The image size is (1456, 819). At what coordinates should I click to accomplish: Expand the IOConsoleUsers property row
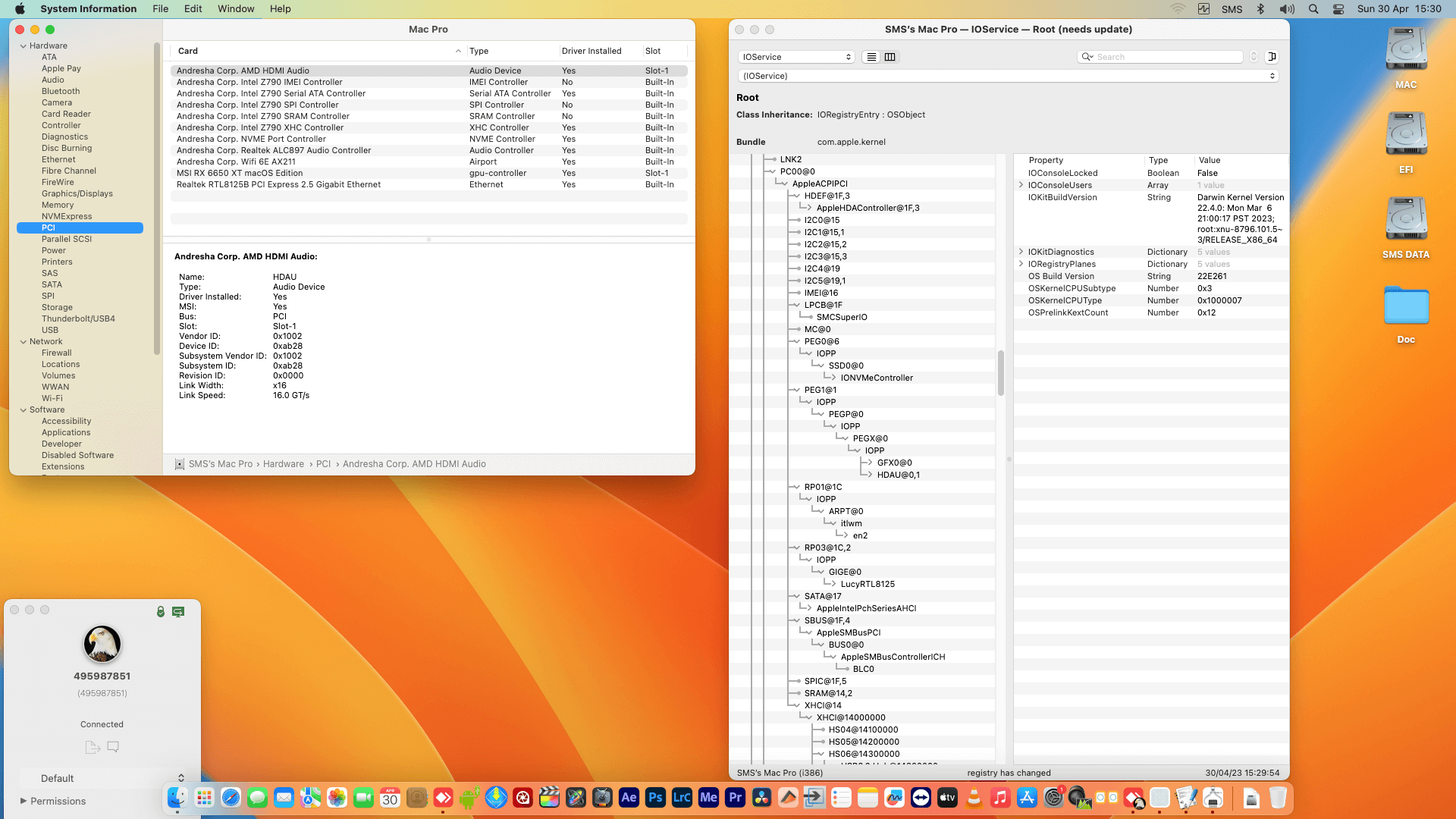pos(1021,185)
